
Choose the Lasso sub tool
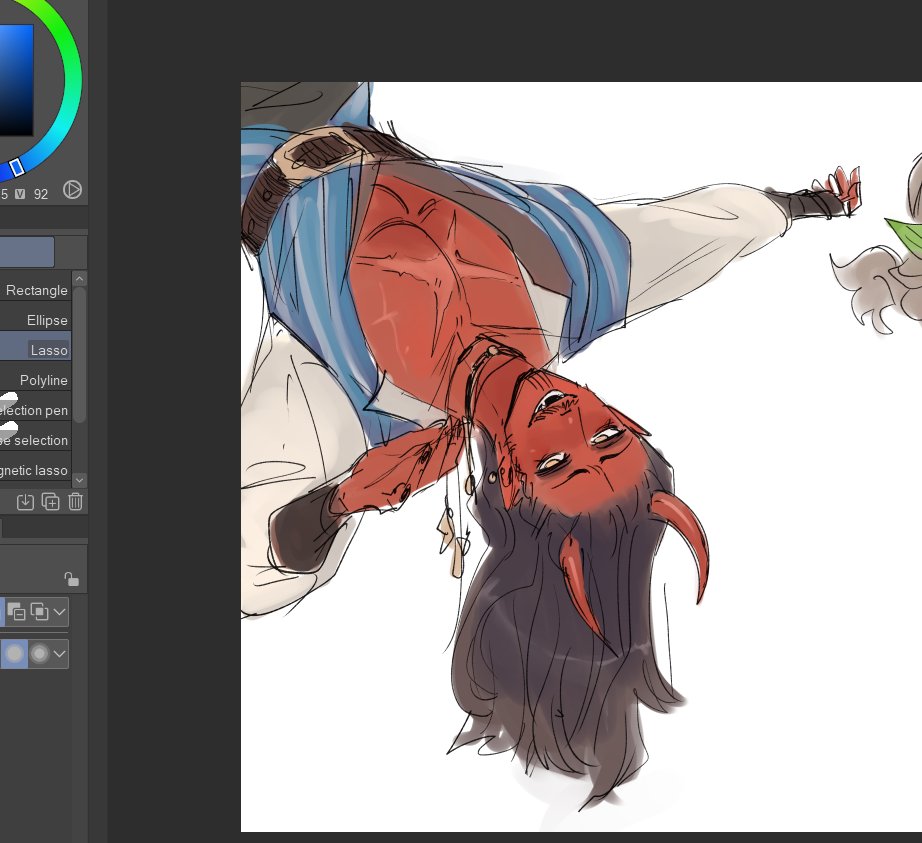[x=35, y=350]
